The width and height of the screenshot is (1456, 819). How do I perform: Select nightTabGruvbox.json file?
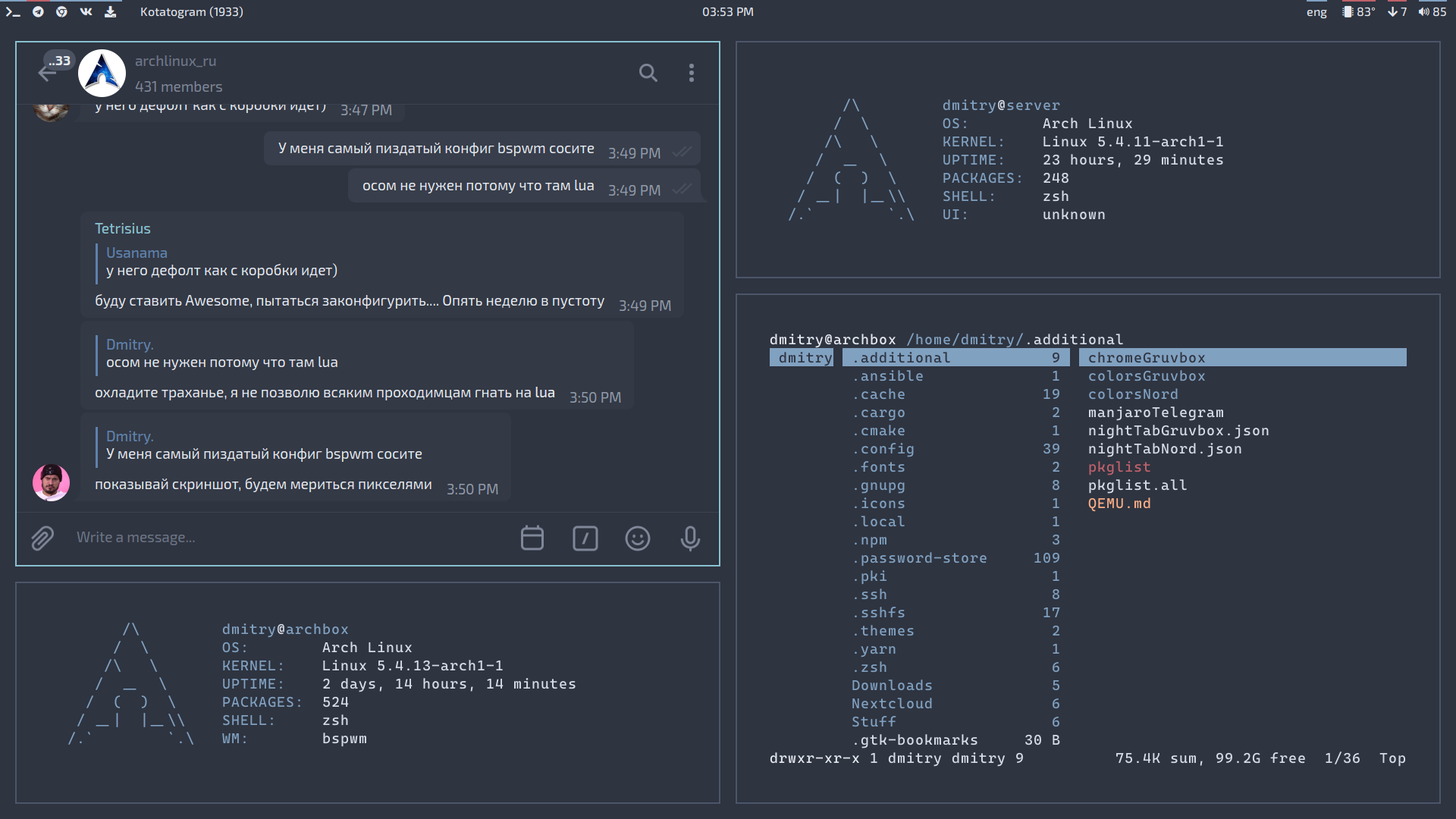pyautogui.click(x=1178, y=431)
